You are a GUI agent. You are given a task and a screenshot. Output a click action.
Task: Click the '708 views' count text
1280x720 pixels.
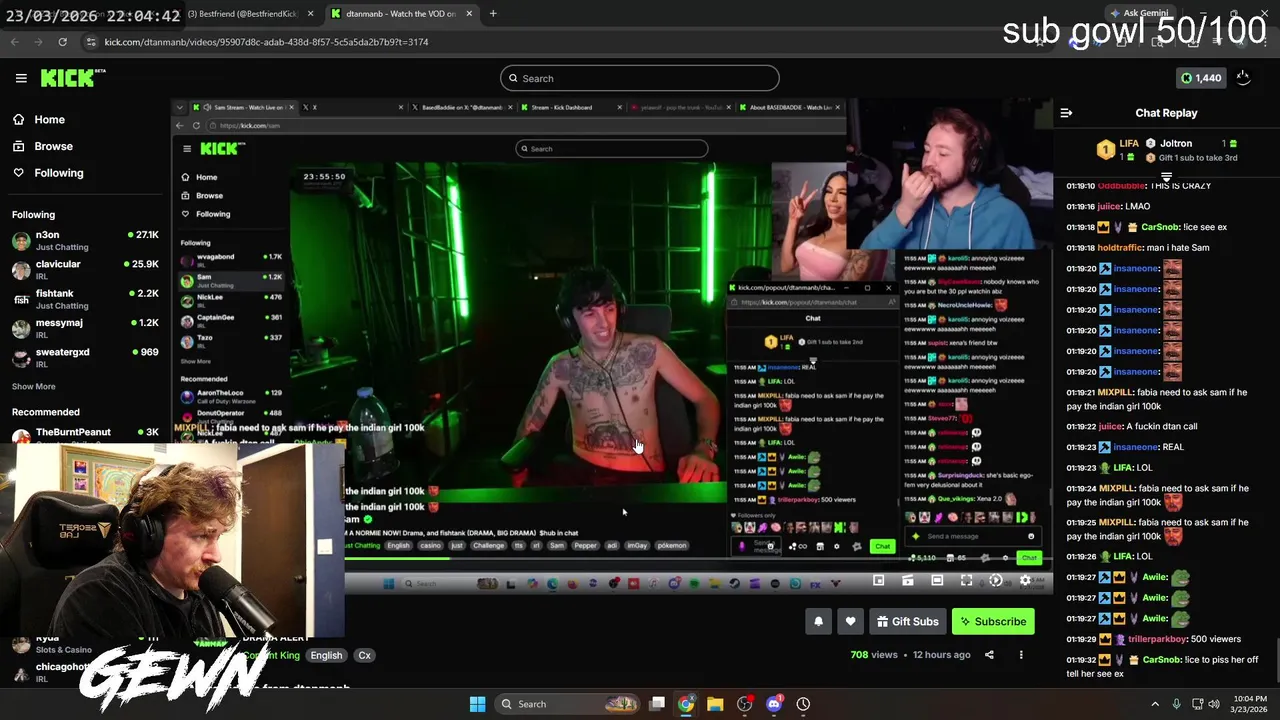874,655
